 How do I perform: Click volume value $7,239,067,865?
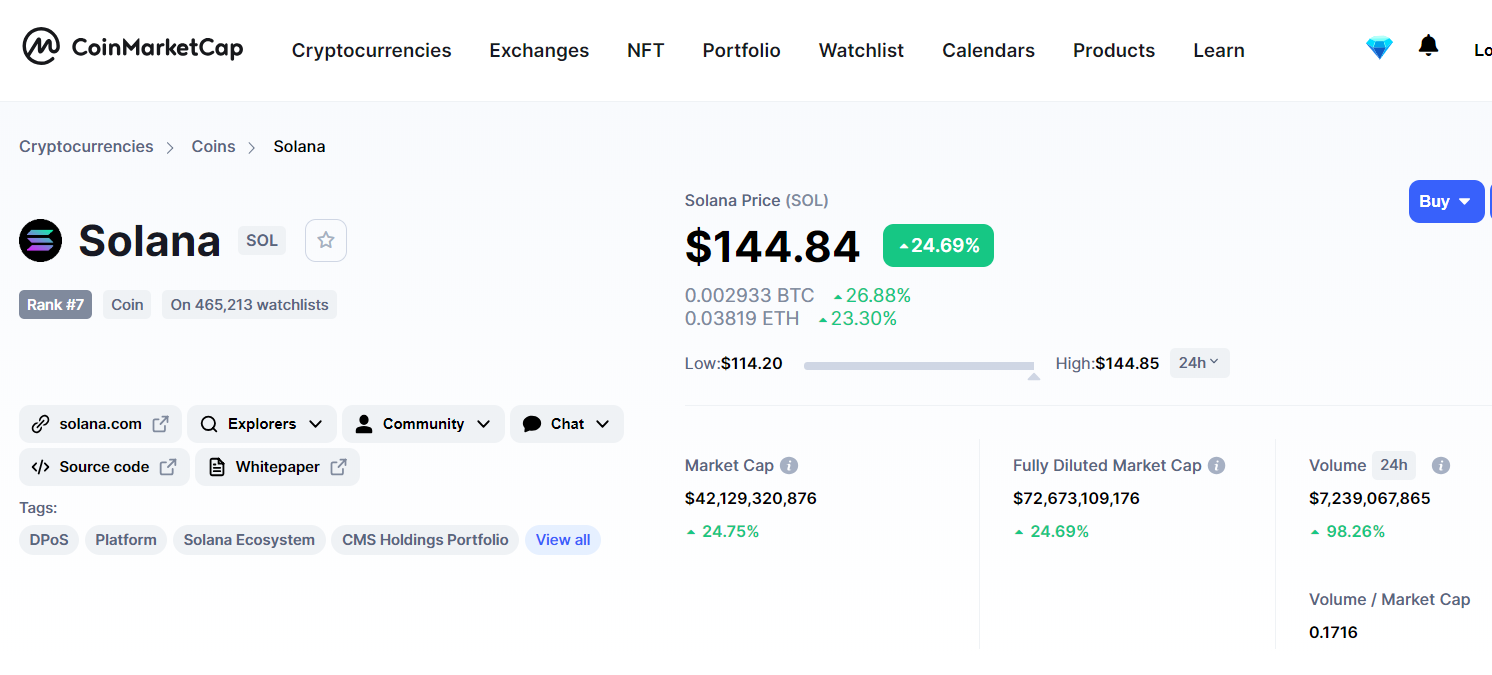coord(1370,498)
